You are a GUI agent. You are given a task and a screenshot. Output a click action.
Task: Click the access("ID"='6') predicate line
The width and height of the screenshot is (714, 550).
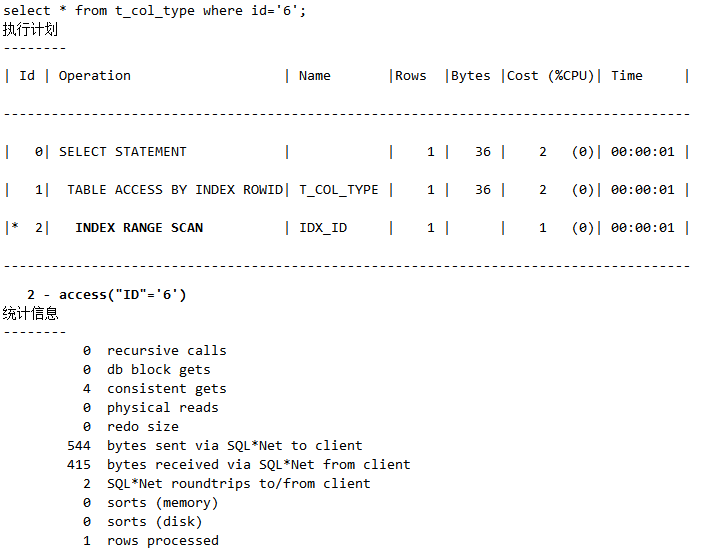(x=107, y=294)
